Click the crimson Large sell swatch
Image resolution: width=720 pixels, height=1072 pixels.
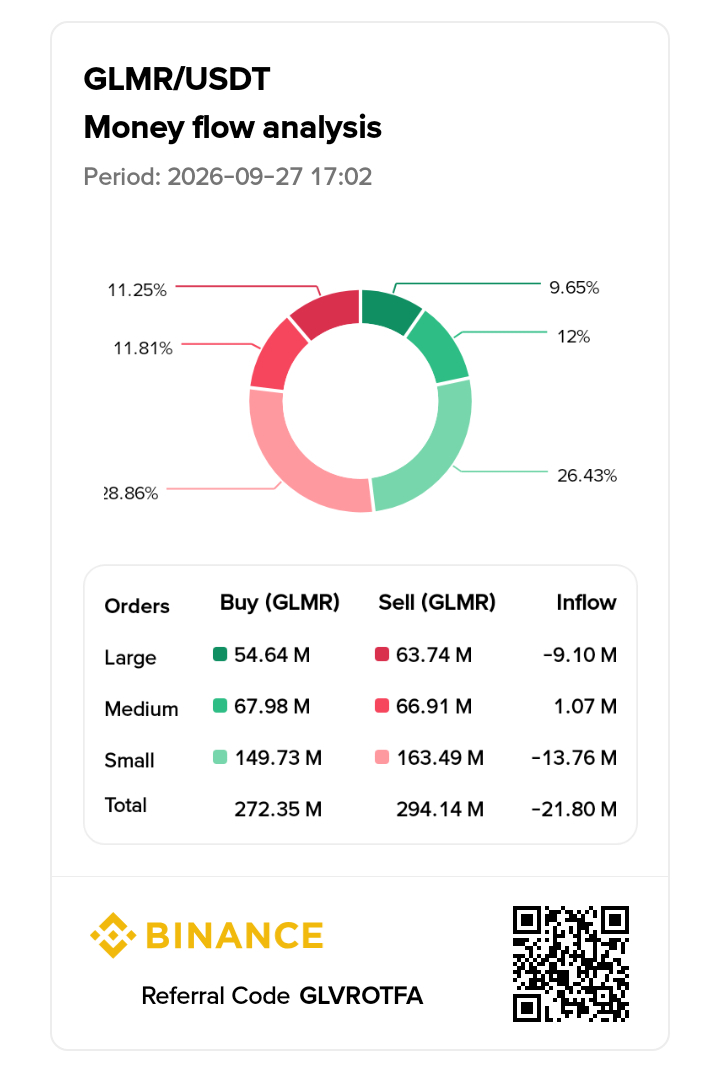pos(382,654)
